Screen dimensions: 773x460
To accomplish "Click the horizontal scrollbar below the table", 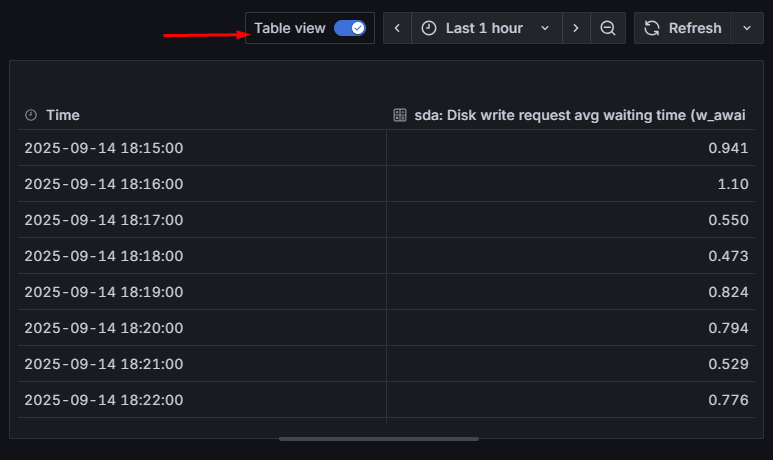I will pos(378,438).
